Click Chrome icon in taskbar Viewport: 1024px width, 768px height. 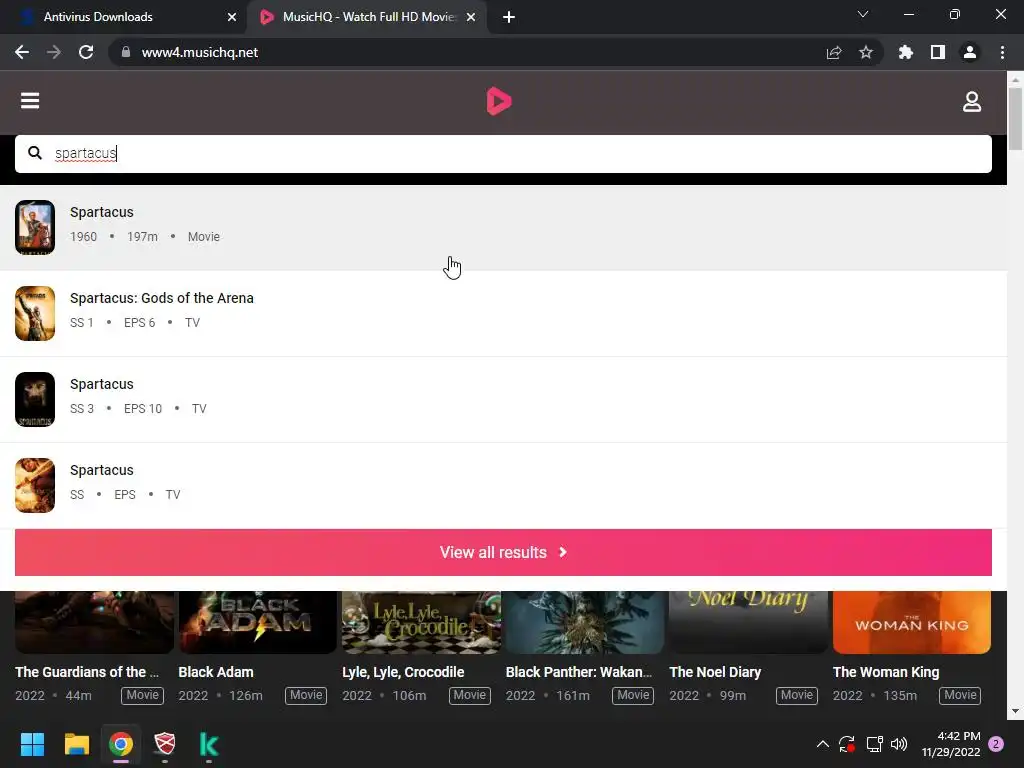pyautogui.click(x=121, y=744)
